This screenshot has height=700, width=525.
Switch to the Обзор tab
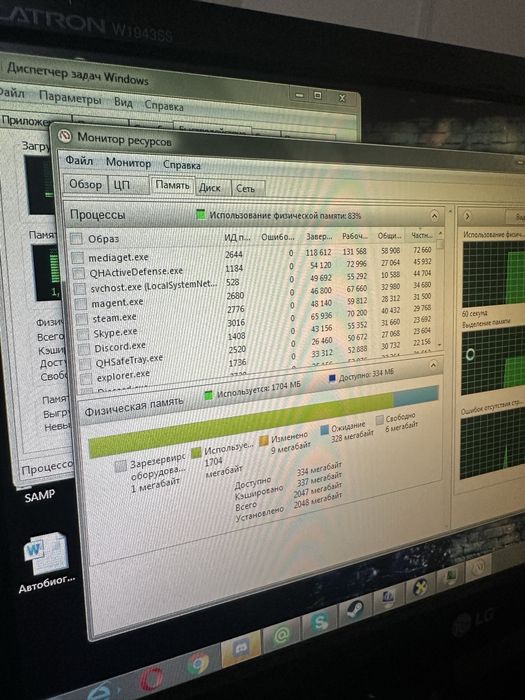coord(85,184)
